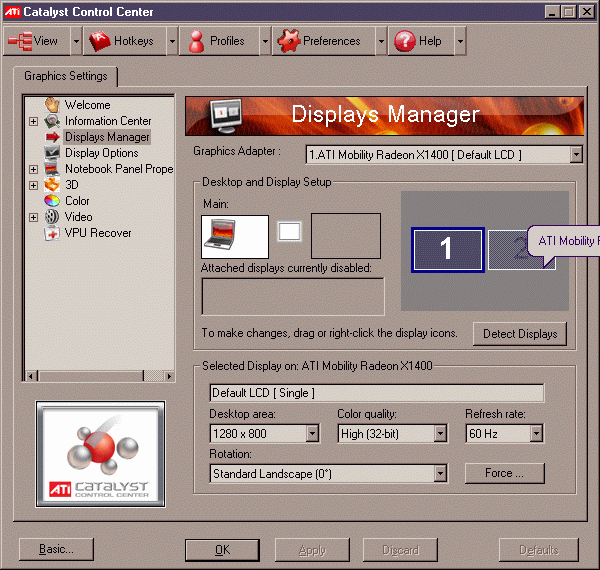The width and height of the screenshot is (600, 570).
Task: Click the tree scroll right arrow
Action: point(168,376)
